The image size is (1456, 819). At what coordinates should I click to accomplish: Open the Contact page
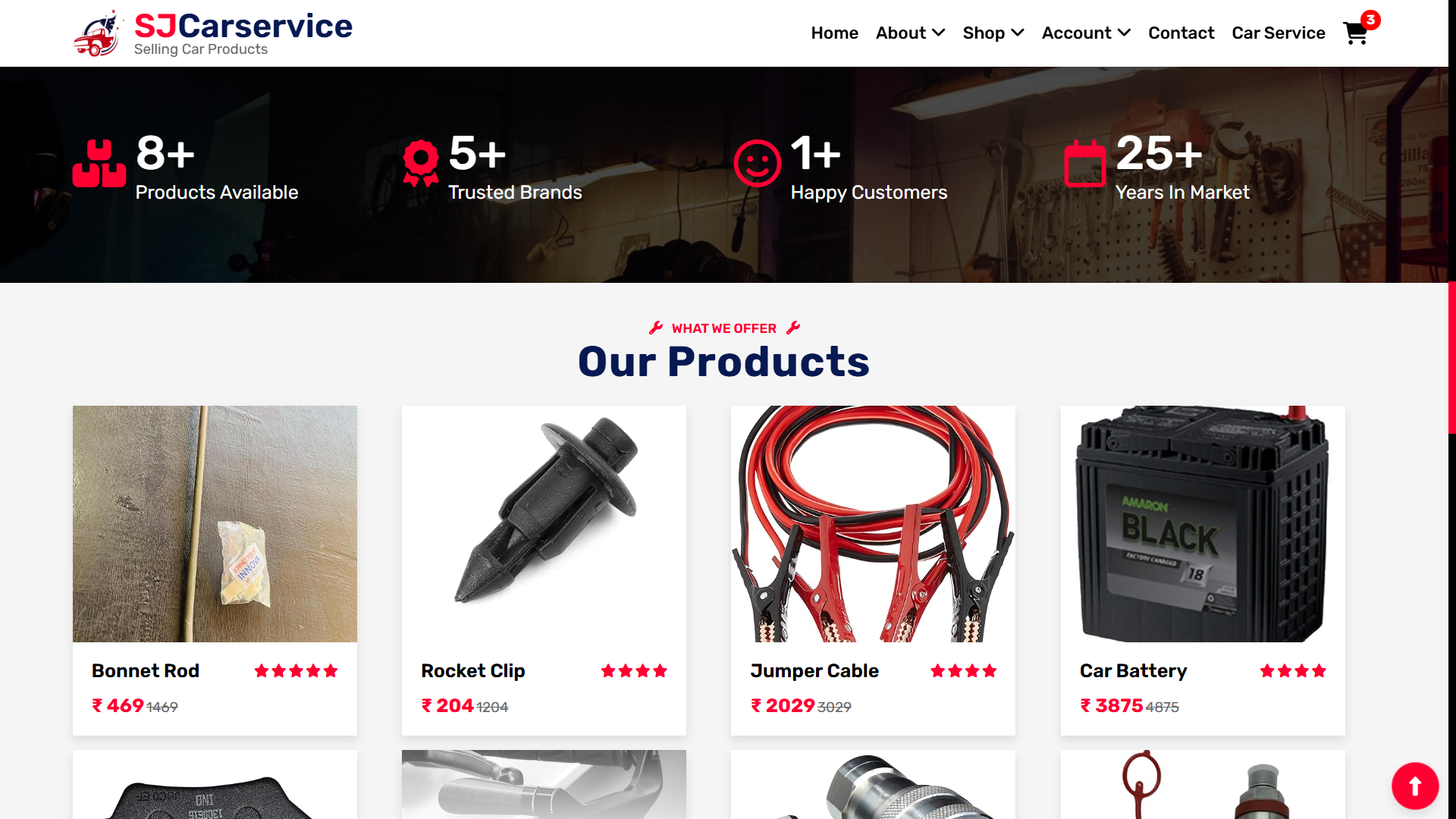coord(1181,33)
